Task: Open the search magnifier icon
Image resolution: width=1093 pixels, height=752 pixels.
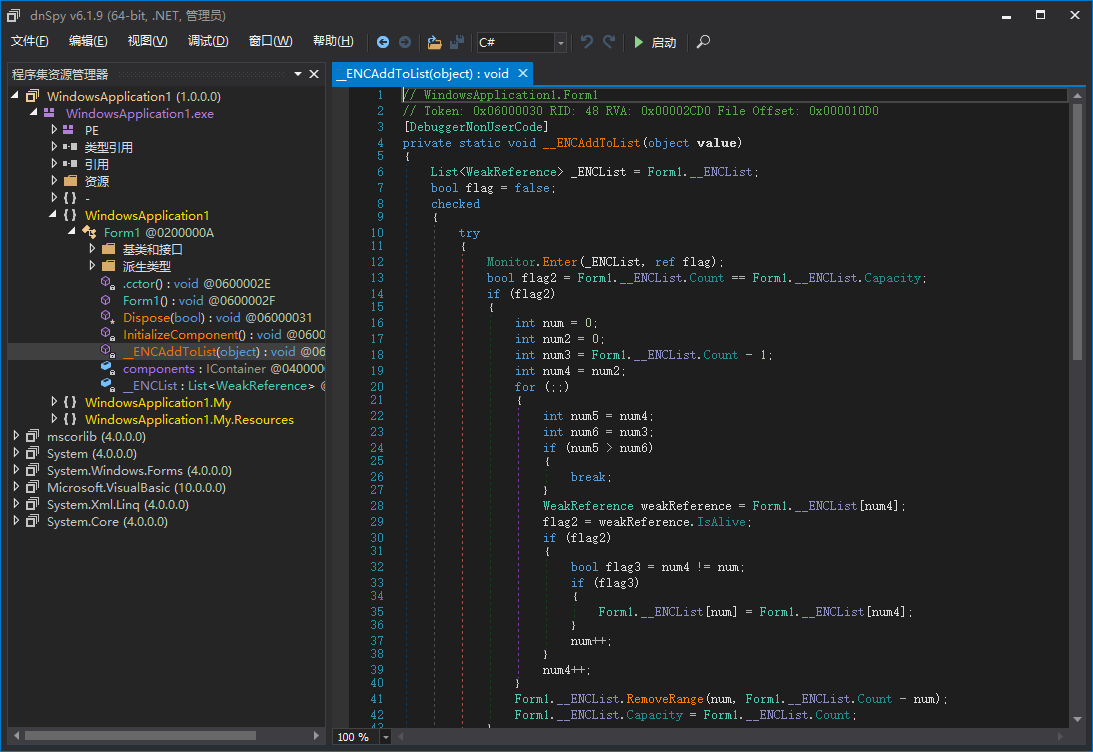Action: [x=703, y=42]
